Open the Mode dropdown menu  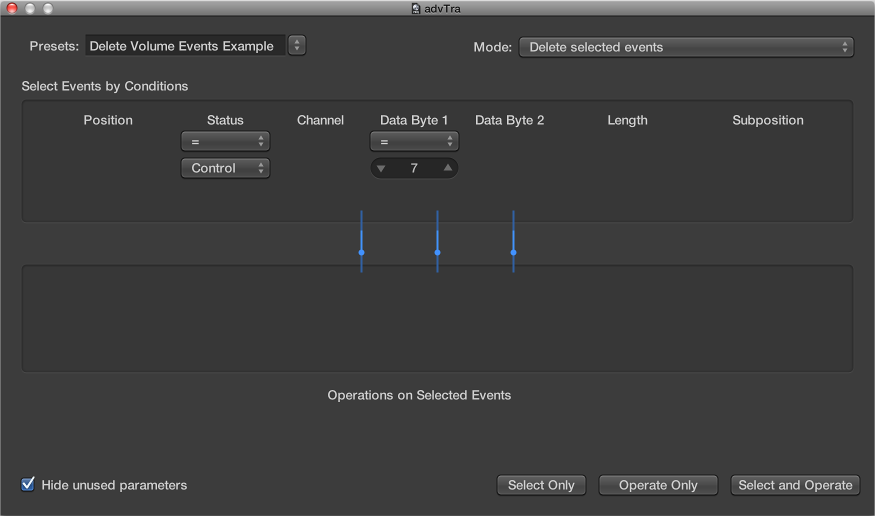coord(686,47)
